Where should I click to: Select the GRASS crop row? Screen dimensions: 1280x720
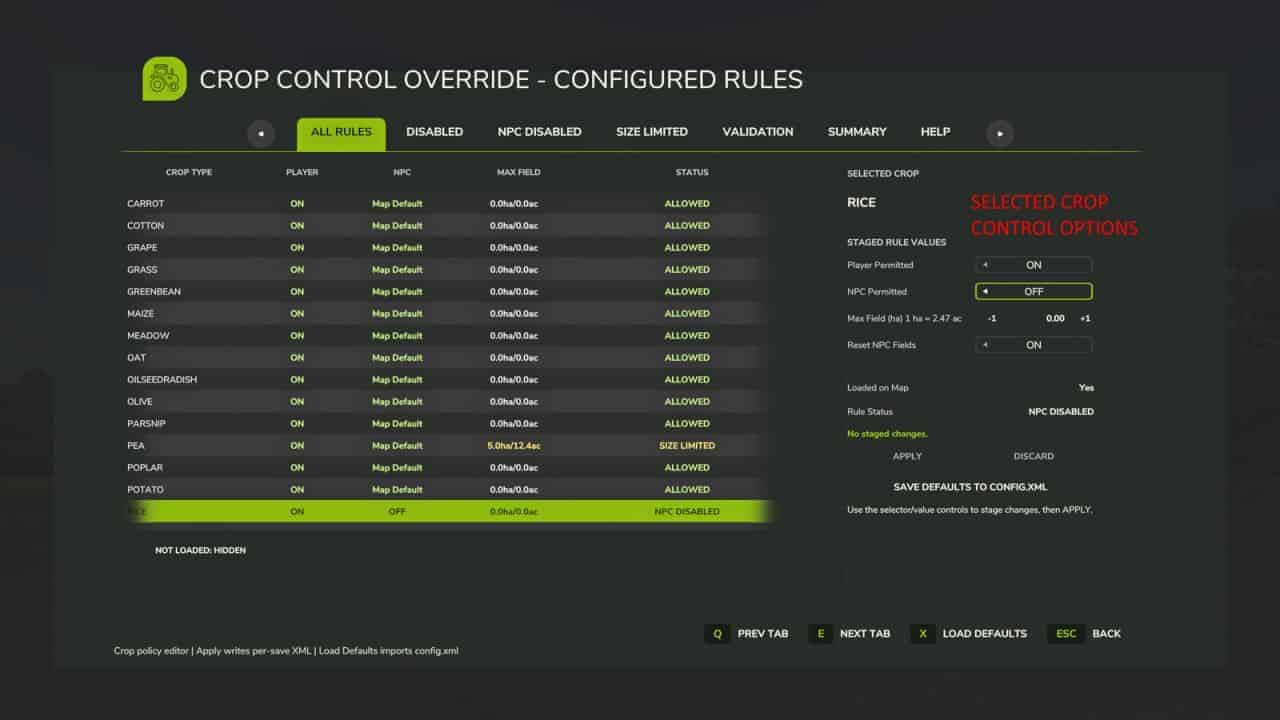pos(448,270)
